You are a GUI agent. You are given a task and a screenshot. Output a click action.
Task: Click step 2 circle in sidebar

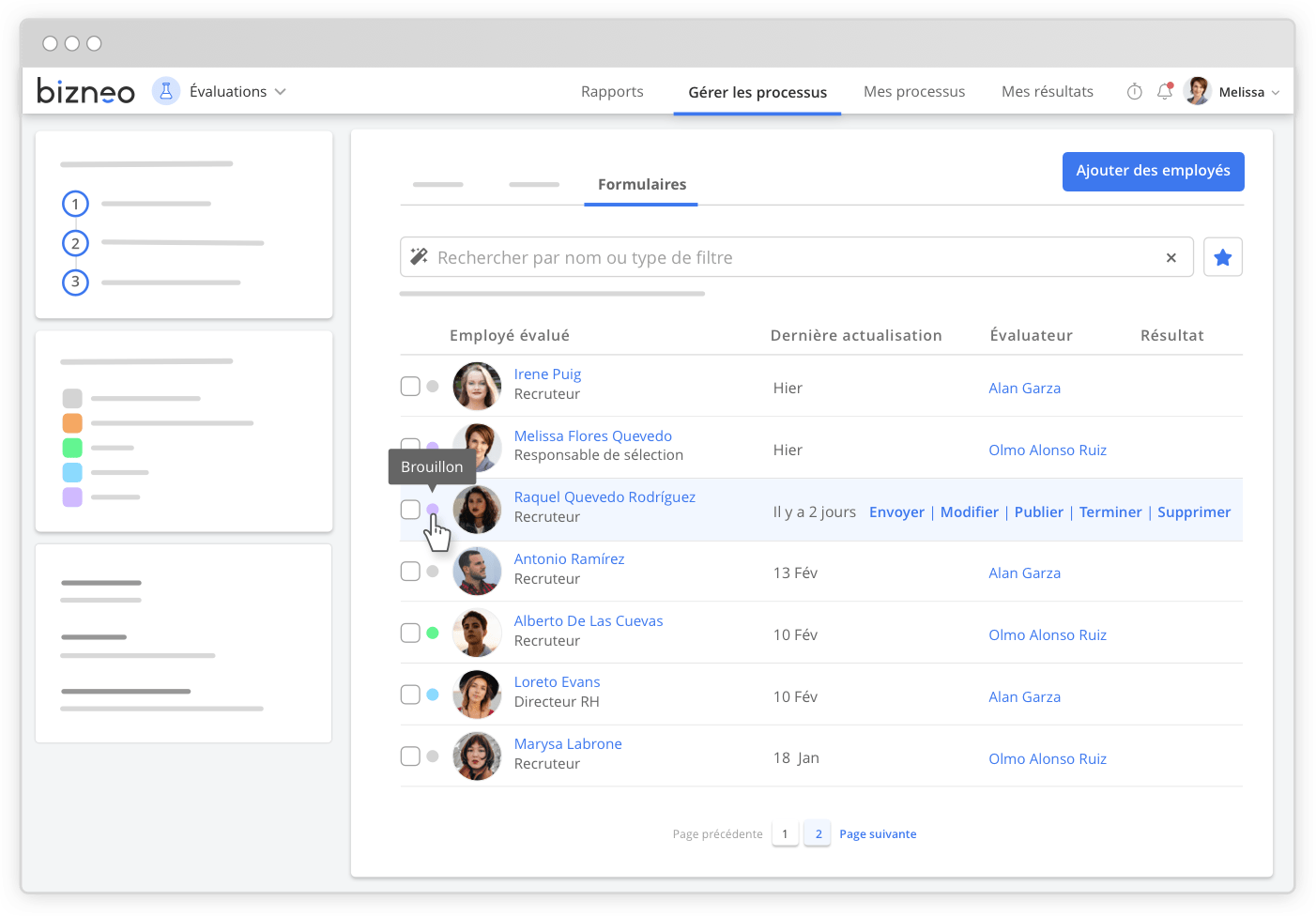[75, 243]
